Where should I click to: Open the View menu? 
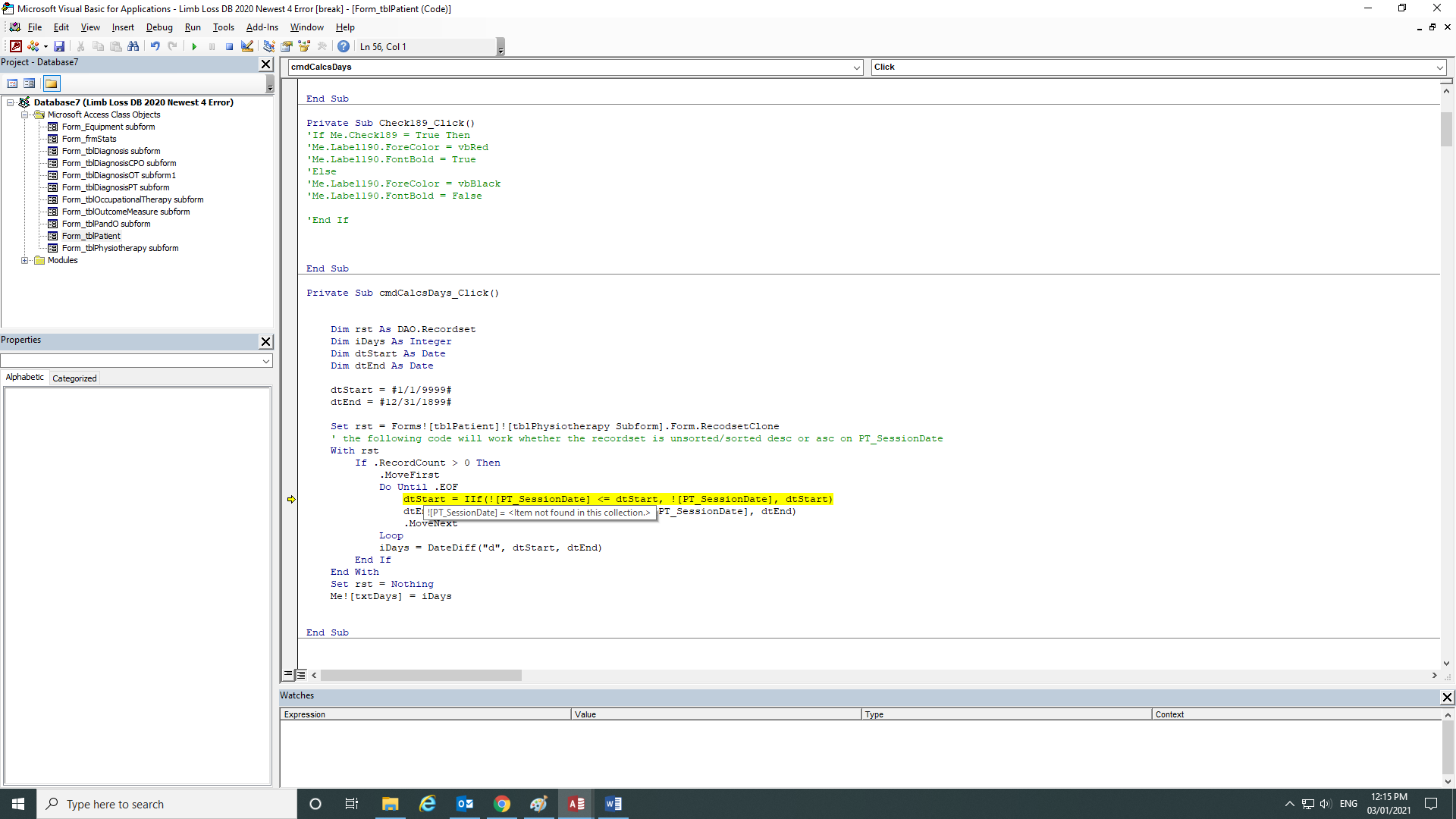[x=90, y=27]
